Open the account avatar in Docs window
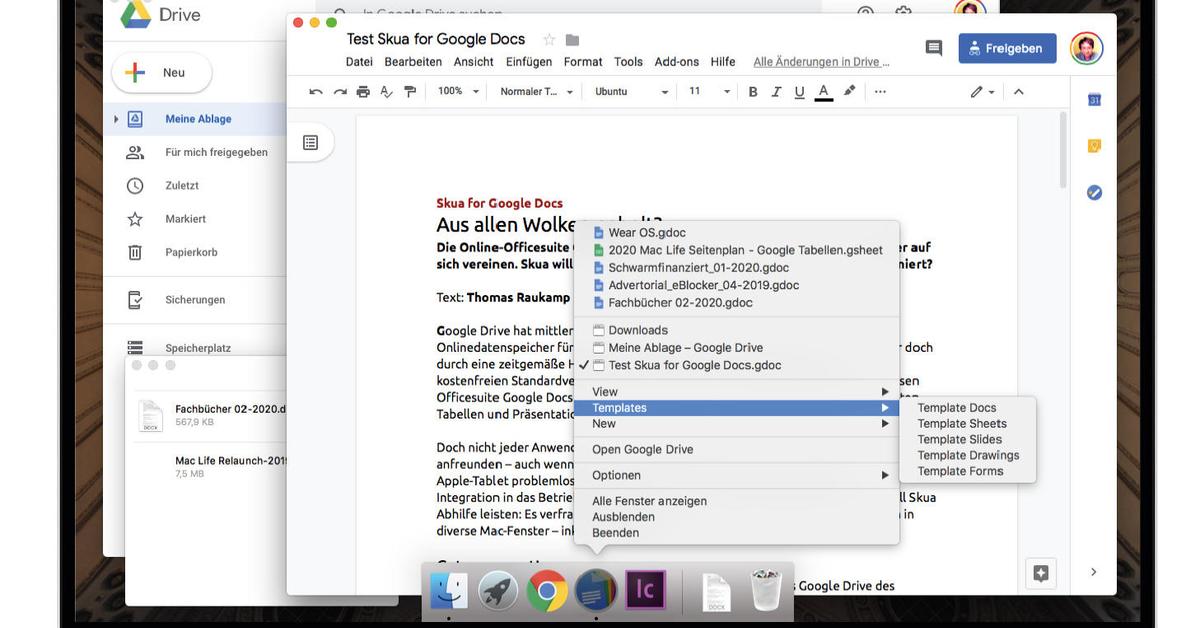The height and width of the screenshot is (628, 1200). coord(1086,48)
